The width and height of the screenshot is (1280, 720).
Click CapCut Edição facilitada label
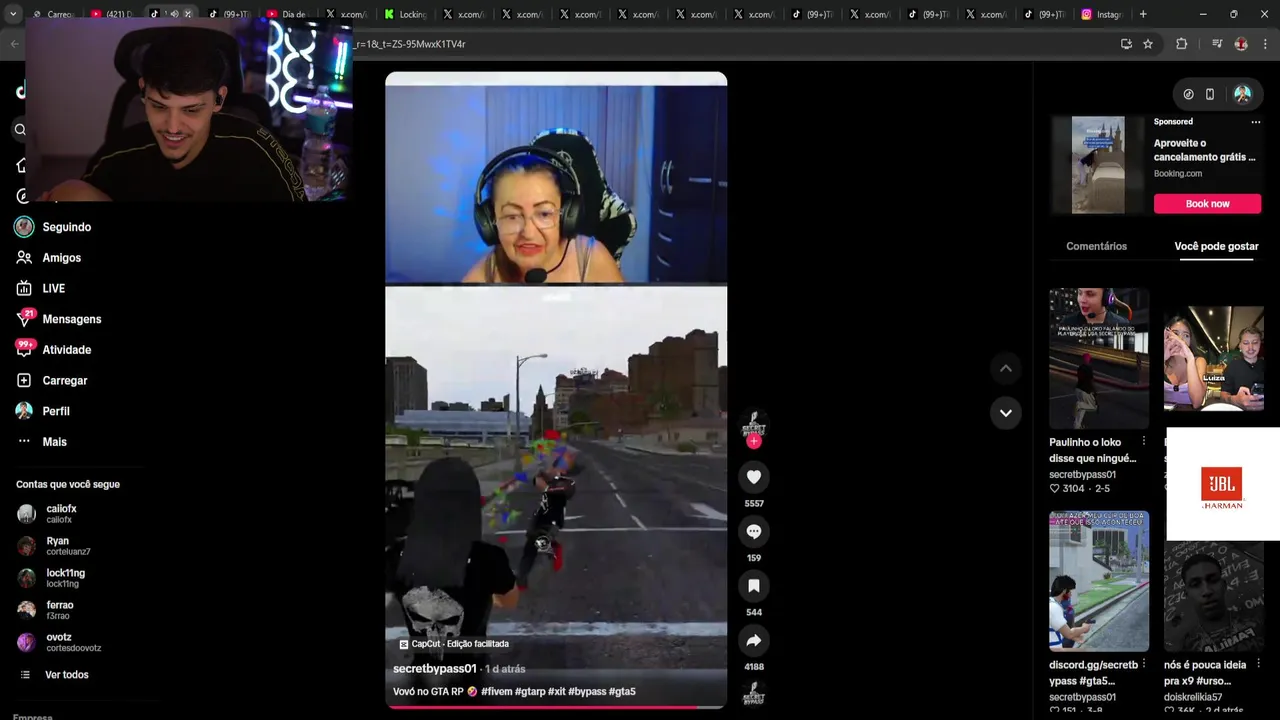tap(454, 644)
